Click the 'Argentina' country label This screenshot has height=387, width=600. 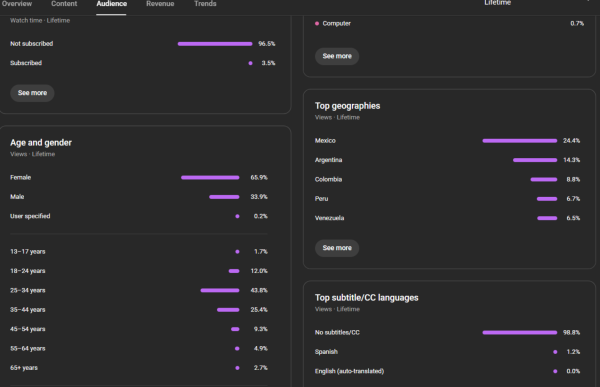[328, 160]
